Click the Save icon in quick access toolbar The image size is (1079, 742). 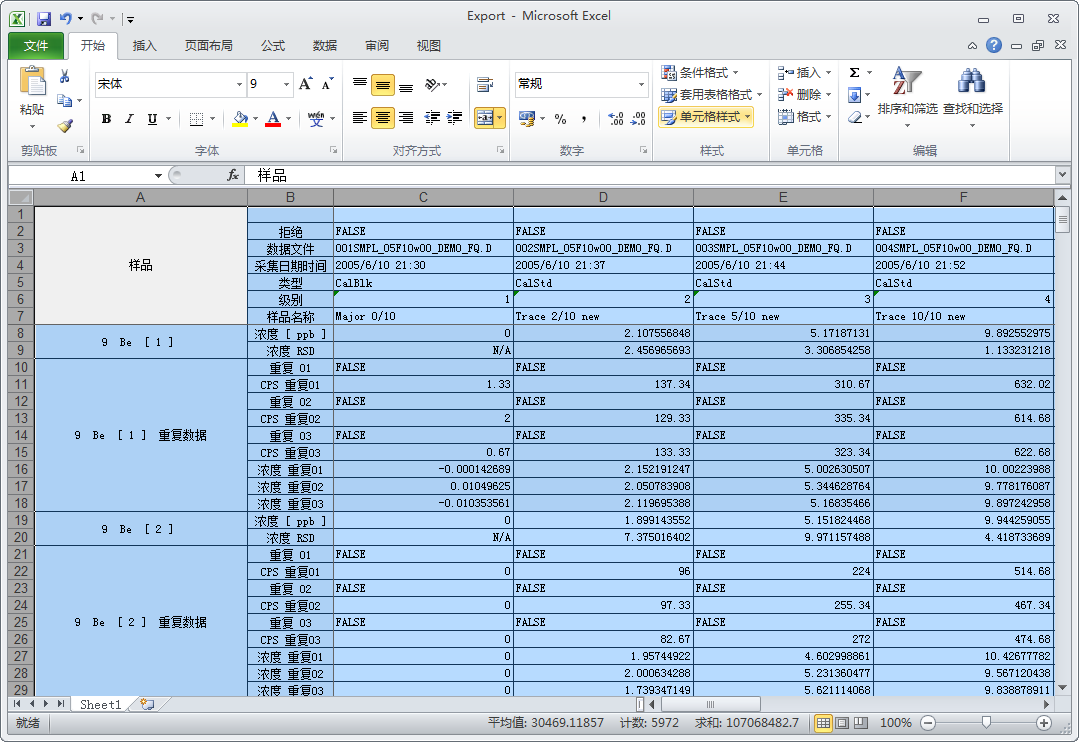(x=44, y=19)
